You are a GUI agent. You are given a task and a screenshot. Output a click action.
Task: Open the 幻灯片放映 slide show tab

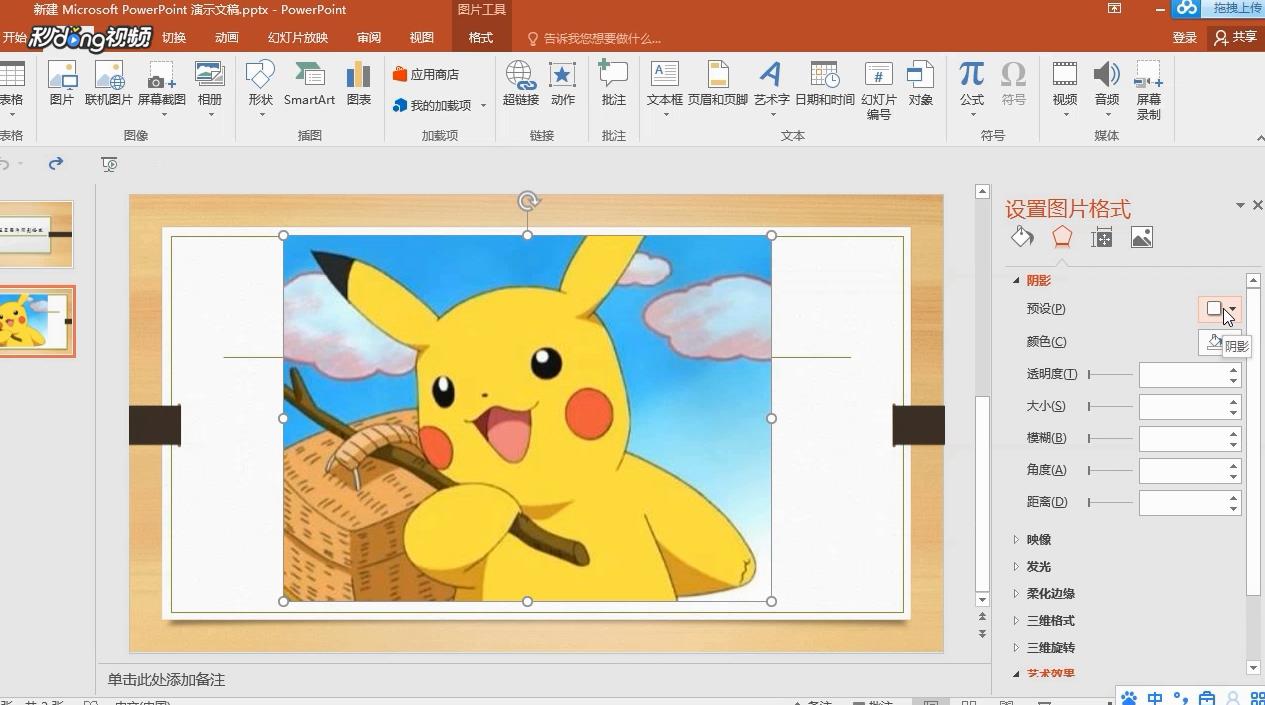[298, 38]
